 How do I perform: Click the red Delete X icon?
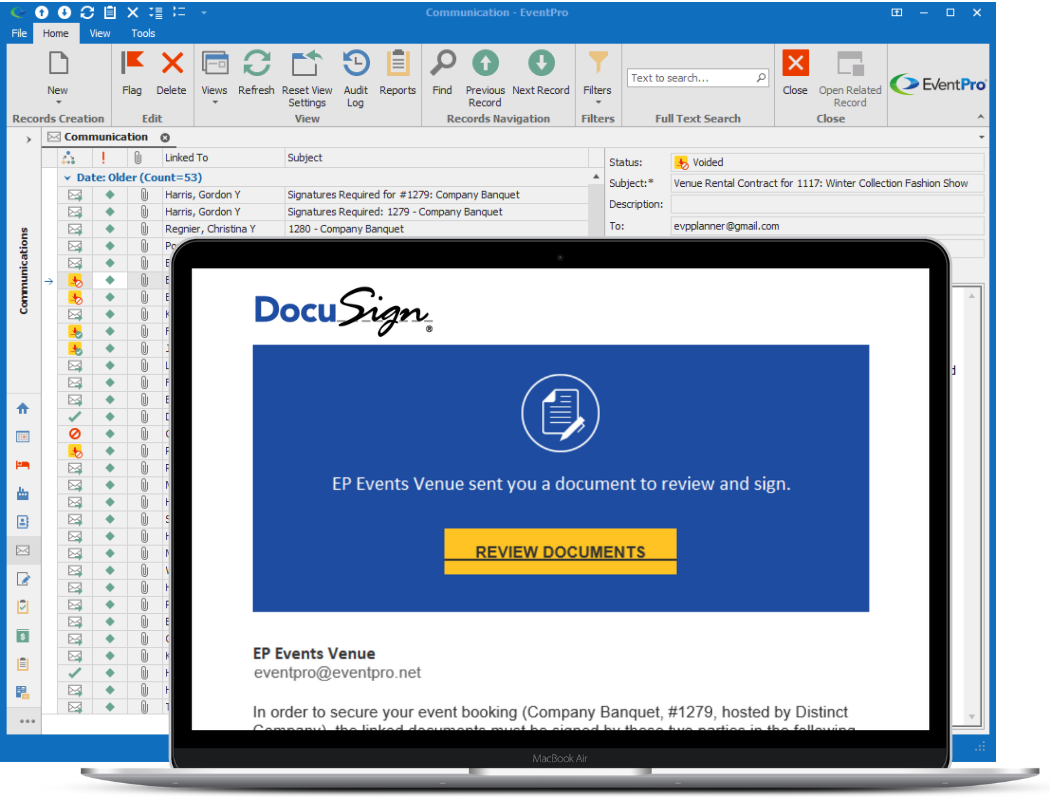[172, 64]
